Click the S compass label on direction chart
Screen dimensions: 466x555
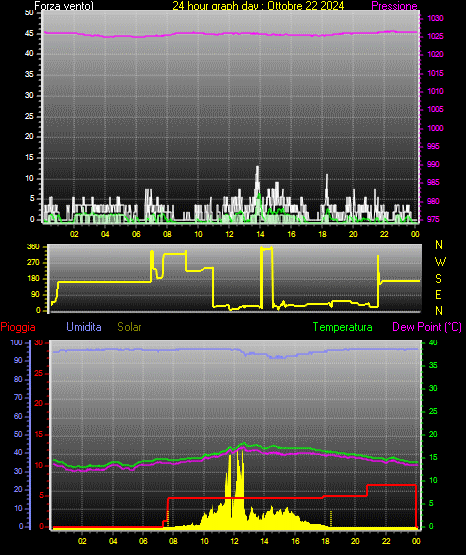tap(438, 279)
